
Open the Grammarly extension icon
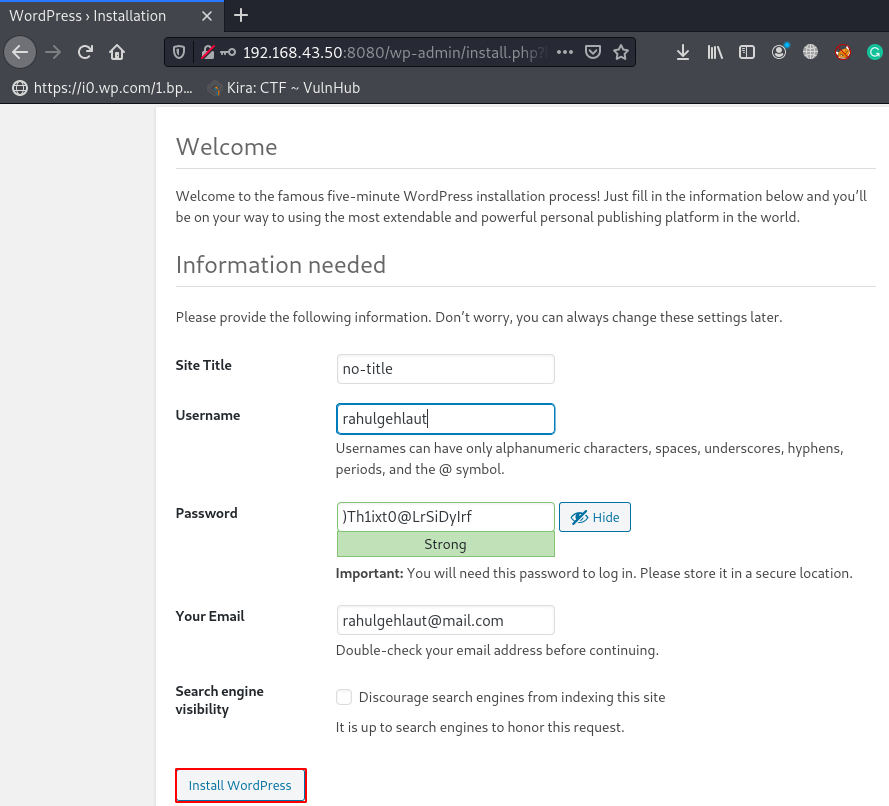click(875, 52)
